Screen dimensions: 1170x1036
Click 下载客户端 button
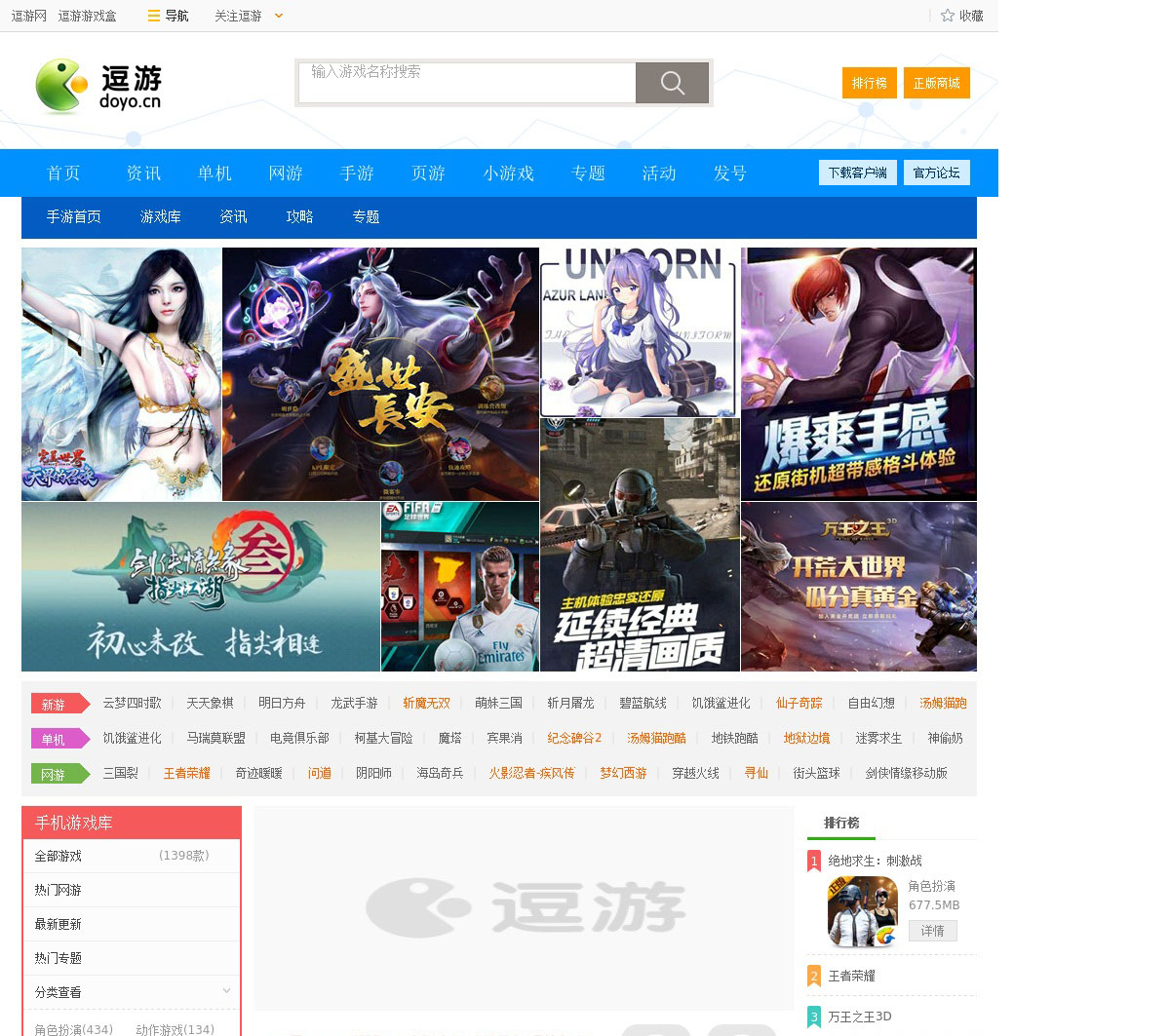click(857, 173)
